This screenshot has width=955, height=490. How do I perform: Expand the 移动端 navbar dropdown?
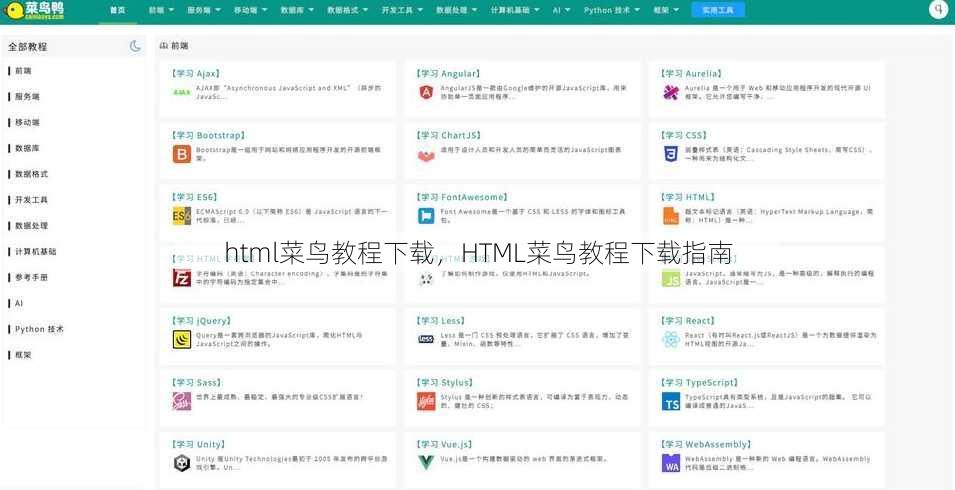click(x=250, y=10)
